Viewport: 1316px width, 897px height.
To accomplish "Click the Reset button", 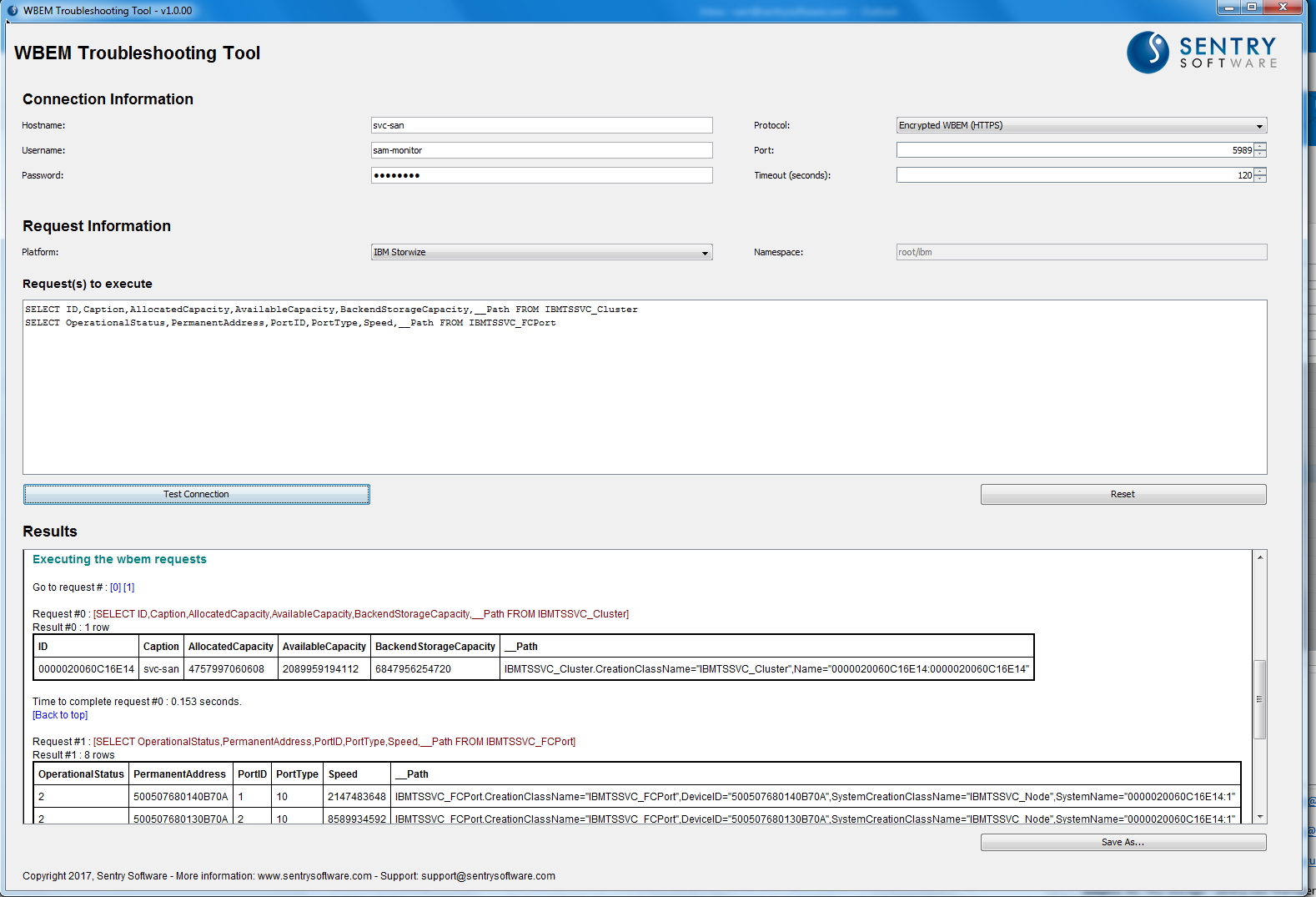I will coord(1123,494).
